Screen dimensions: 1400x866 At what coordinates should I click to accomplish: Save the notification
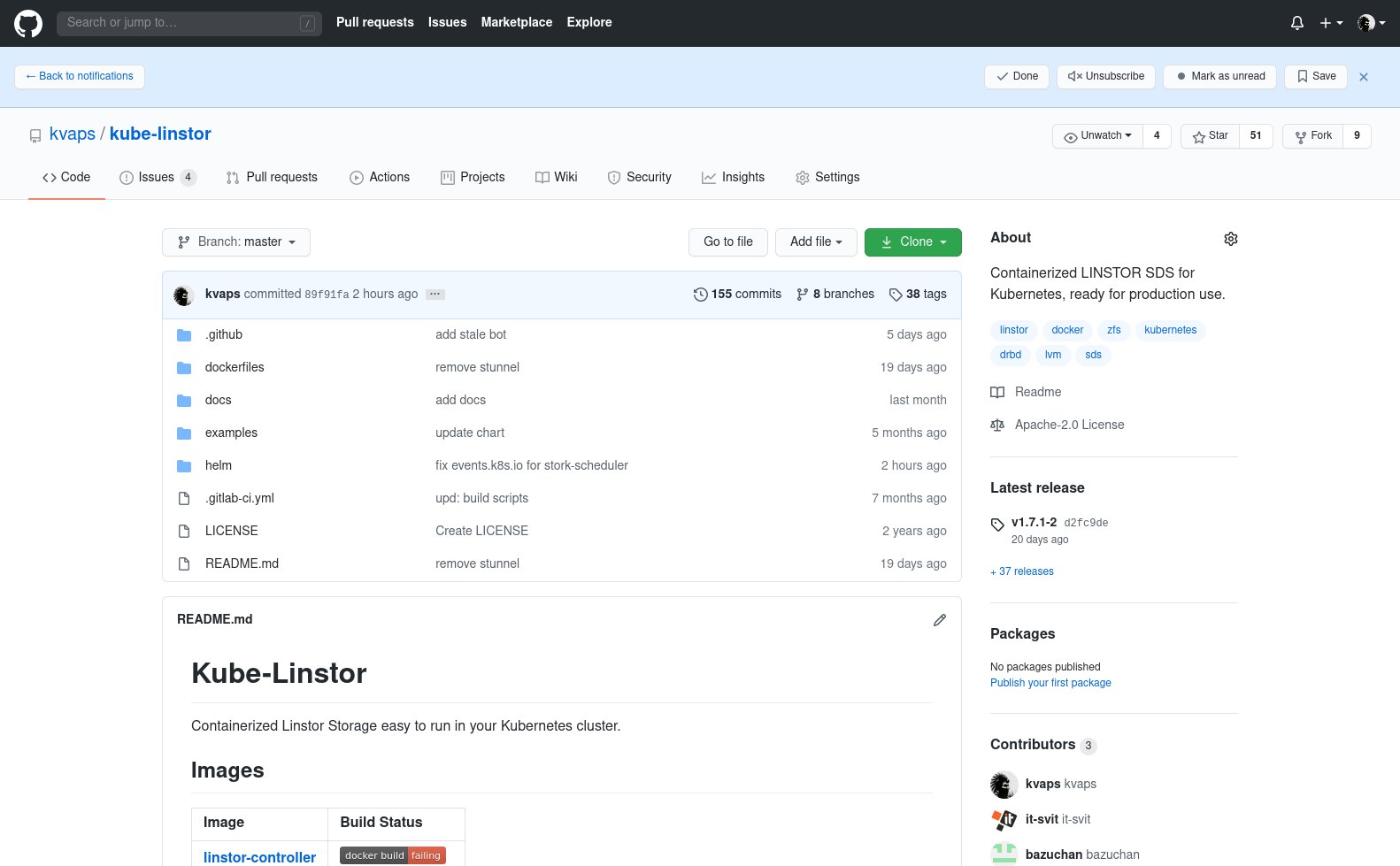(1316, 77)
